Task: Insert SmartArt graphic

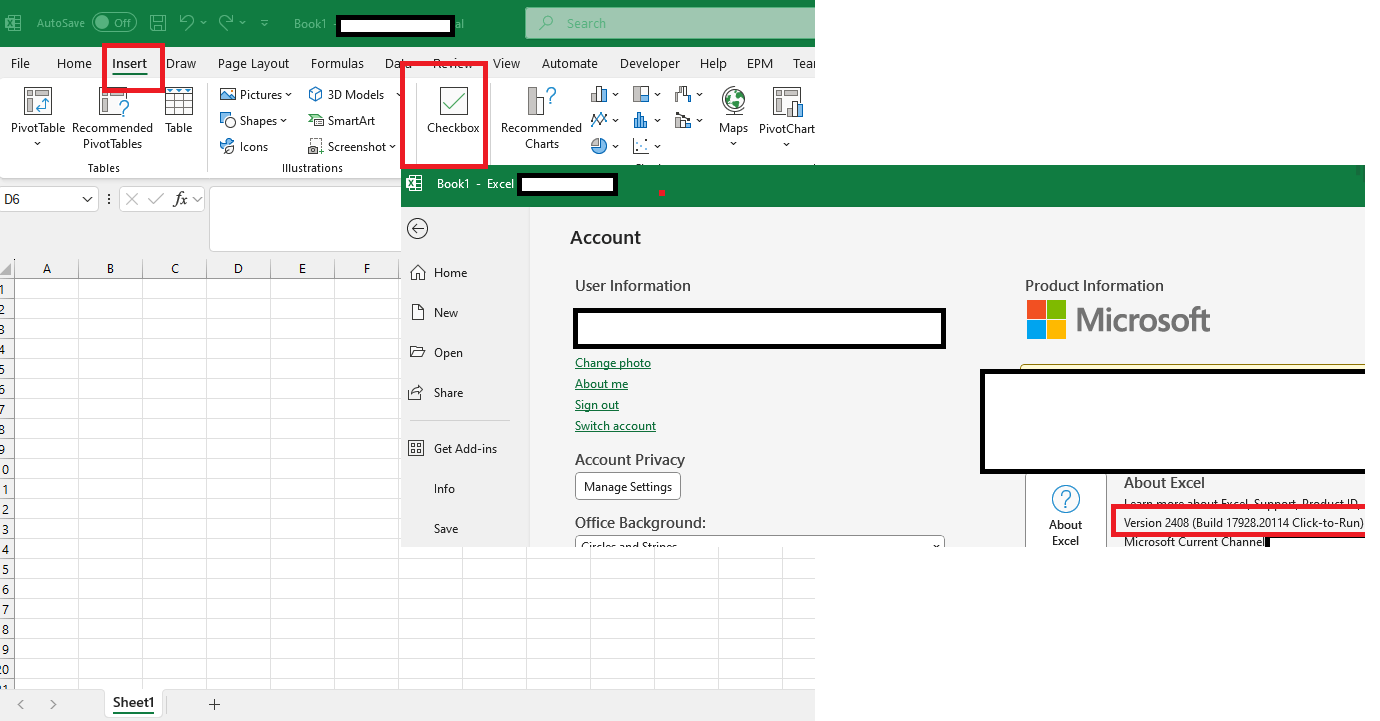Action: pyautogui.click(x=341, y=120)
